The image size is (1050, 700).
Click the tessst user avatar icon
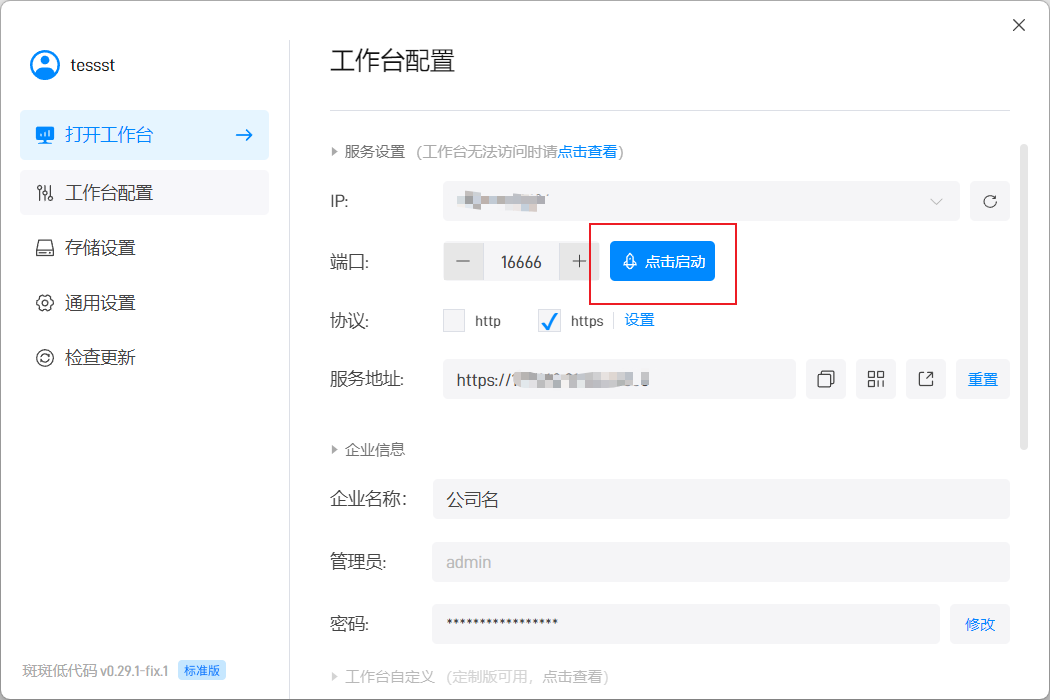tap(45, 65)
